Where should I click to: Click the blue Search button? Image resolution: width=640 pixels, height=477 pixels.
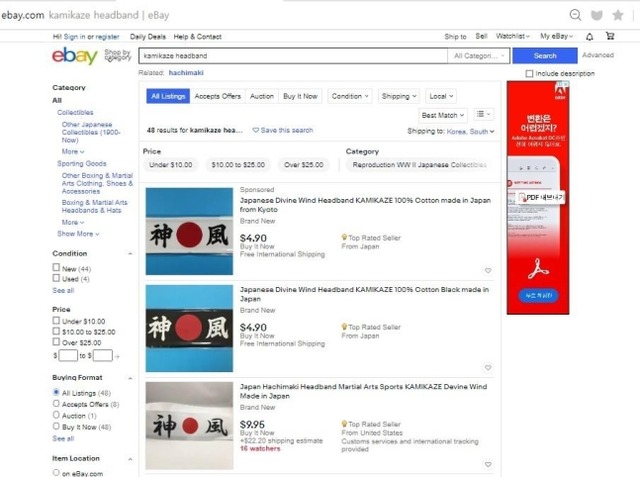(545, 55)
